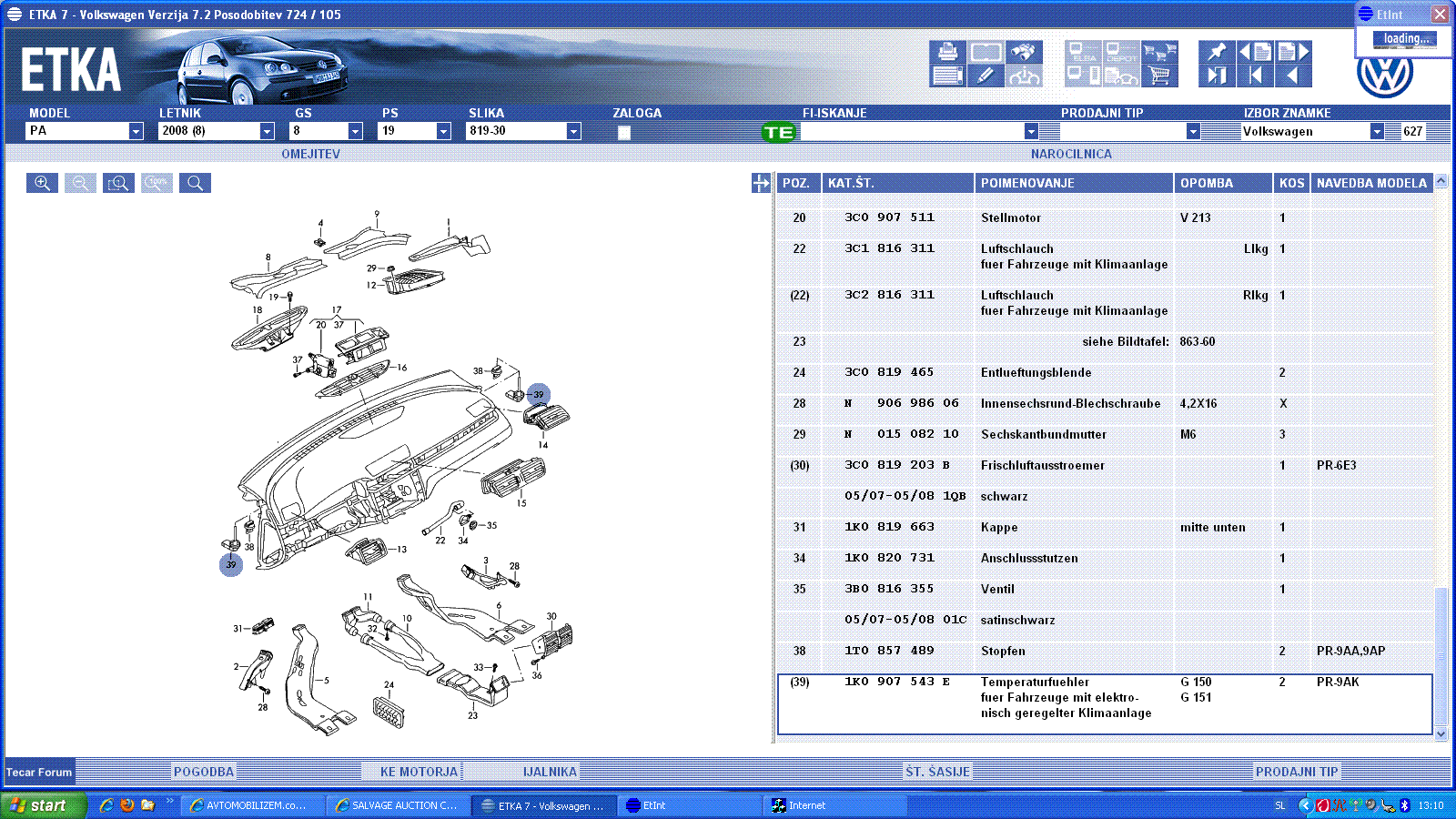Jump to first entry with skip-back icon
This screenshot has height=819, width=1456.
click(1255, 76)
